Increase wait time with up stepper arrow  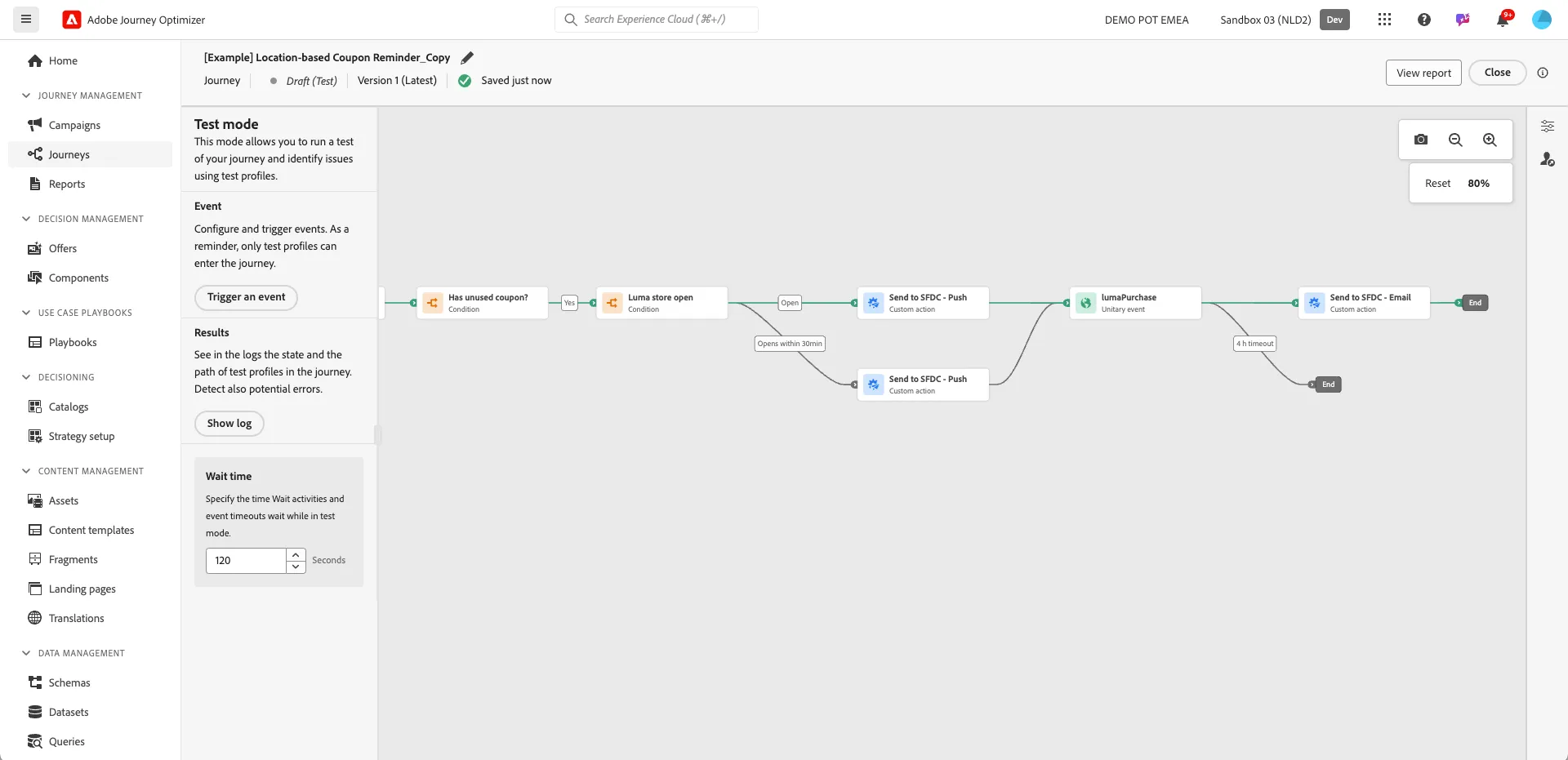point(296,555)
